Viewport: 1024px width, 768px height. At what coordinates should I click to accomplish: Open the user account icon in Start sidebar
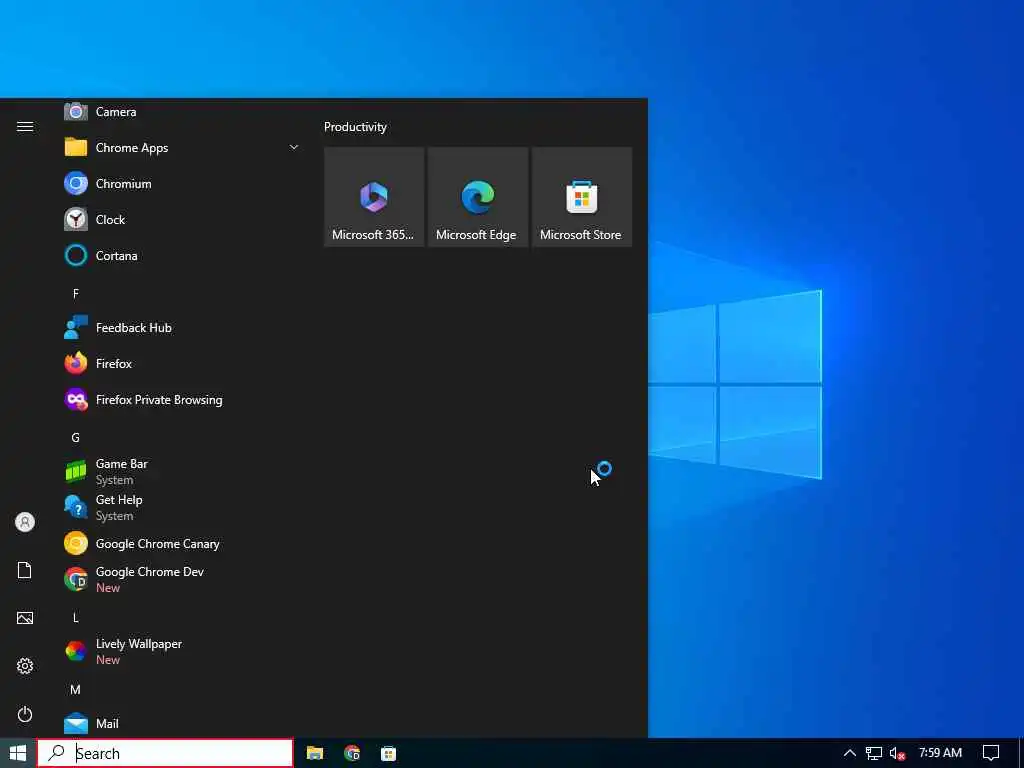(x=25, y=522)
